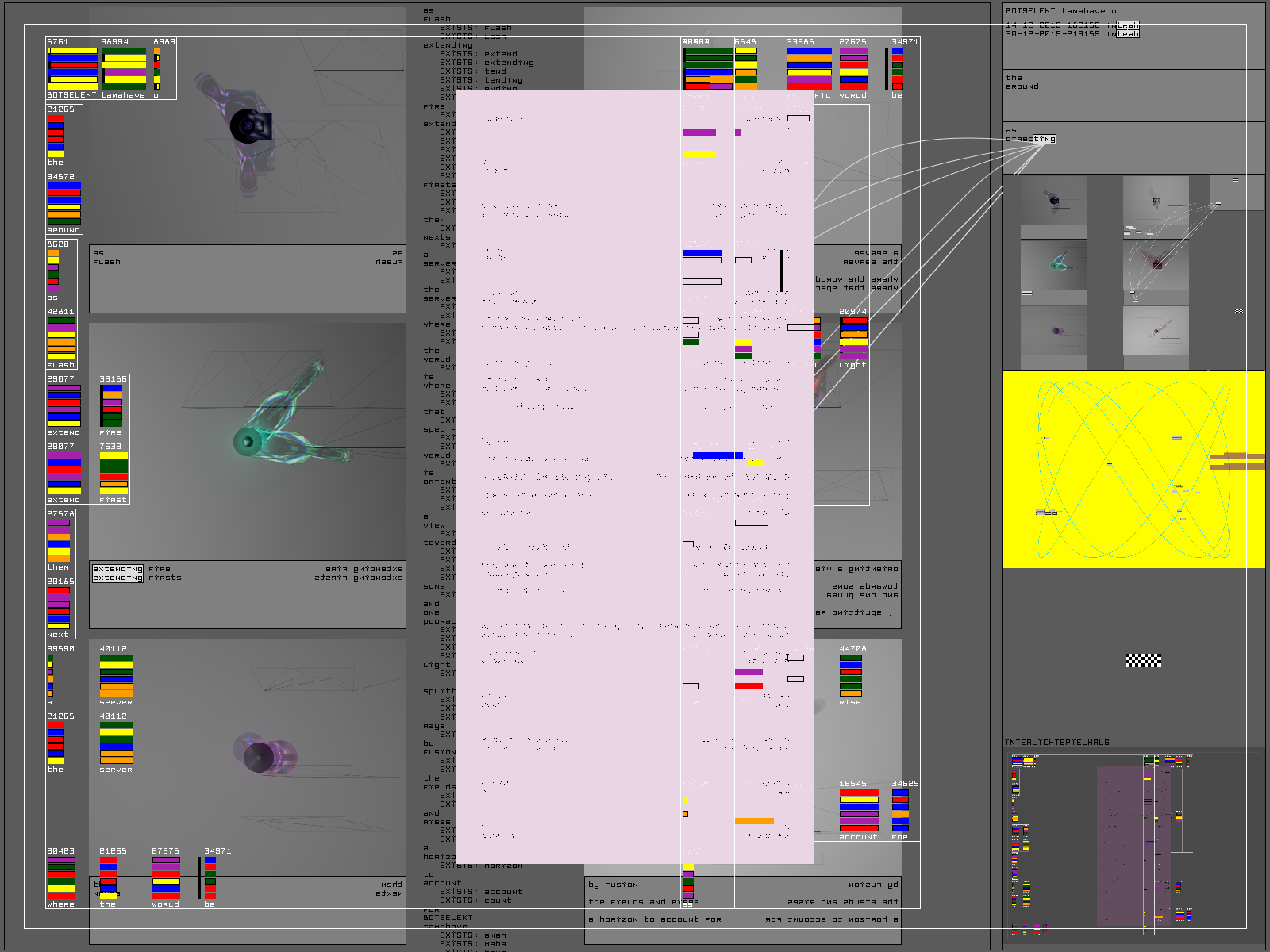This screenshot has width=1270, height=952.
Task: Toggle the upper highlighted 'extending' box
Action: click(117, 569)
